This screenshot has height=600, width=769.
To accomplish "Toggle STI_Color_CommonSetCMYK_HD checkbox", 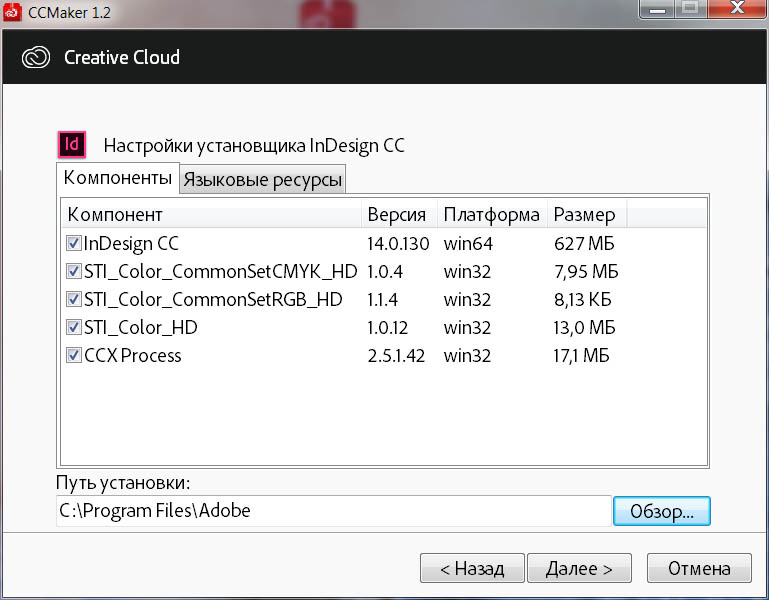I will (74, 271).
